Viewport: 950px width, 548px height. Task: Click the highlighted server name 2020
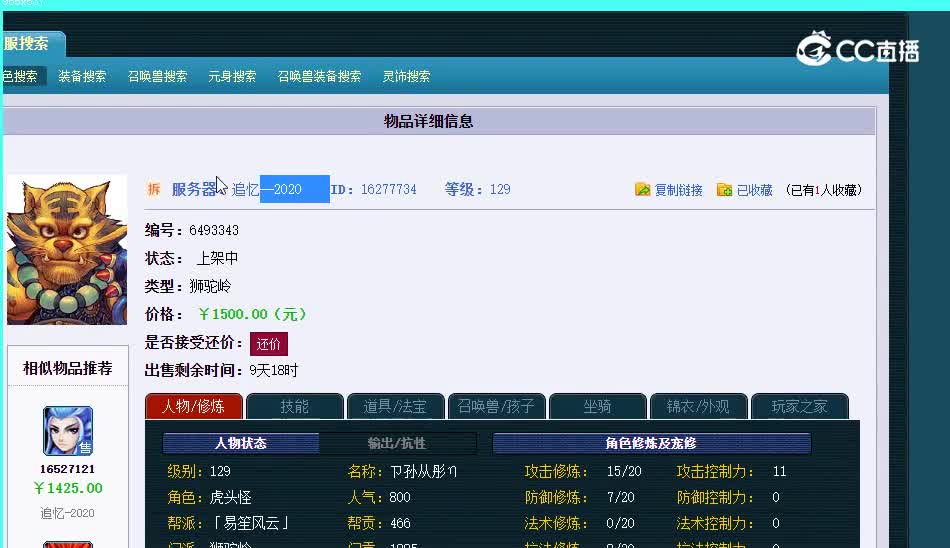[294, 189]
